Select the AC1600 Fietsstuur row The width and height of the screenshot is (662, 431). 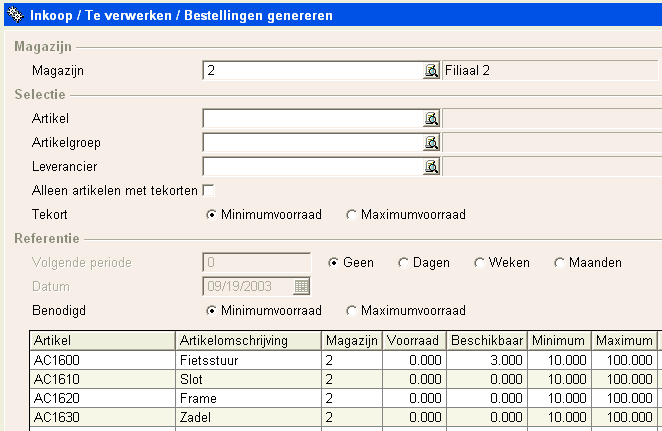pos(345,360)
